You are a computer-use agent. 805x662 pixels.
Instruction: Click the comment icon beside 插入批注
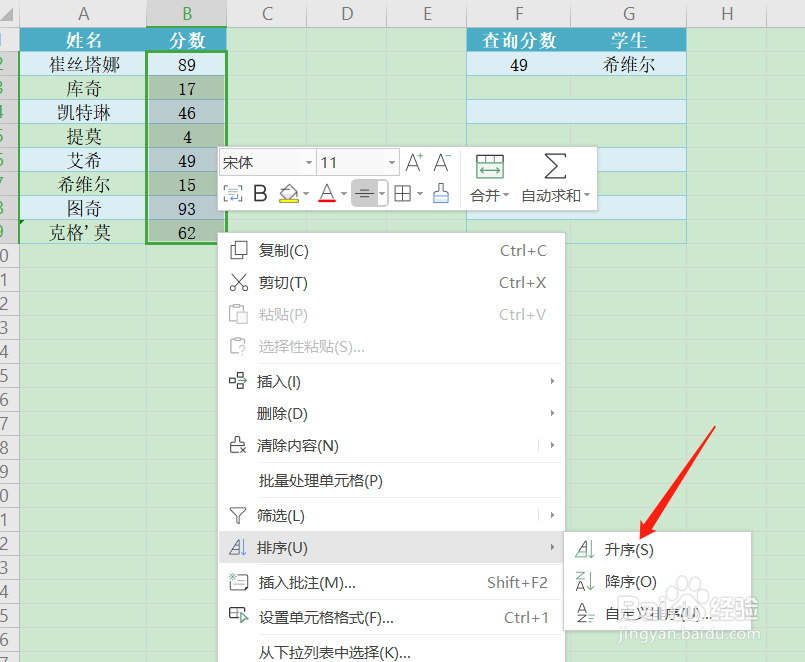click(x=238, y=582)
